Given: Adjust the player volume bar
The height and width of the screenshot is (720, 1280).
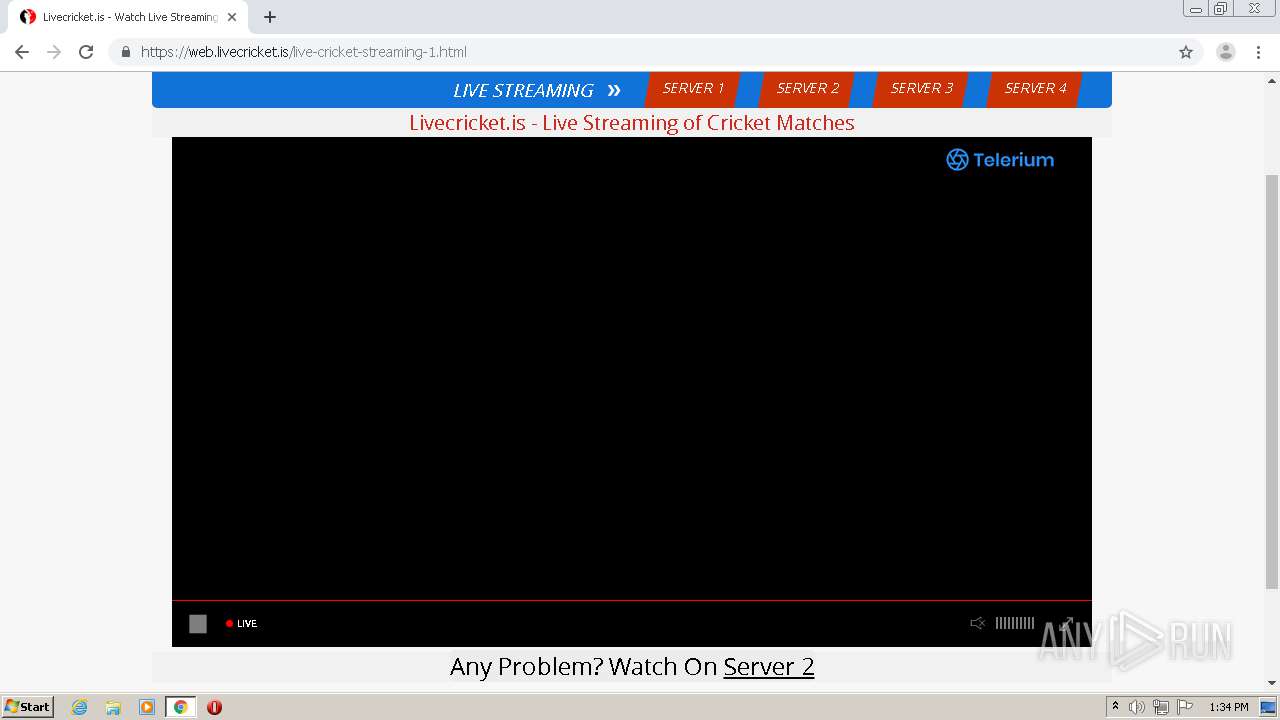Looking at the screenshot, I should (x=1014, y=623).
